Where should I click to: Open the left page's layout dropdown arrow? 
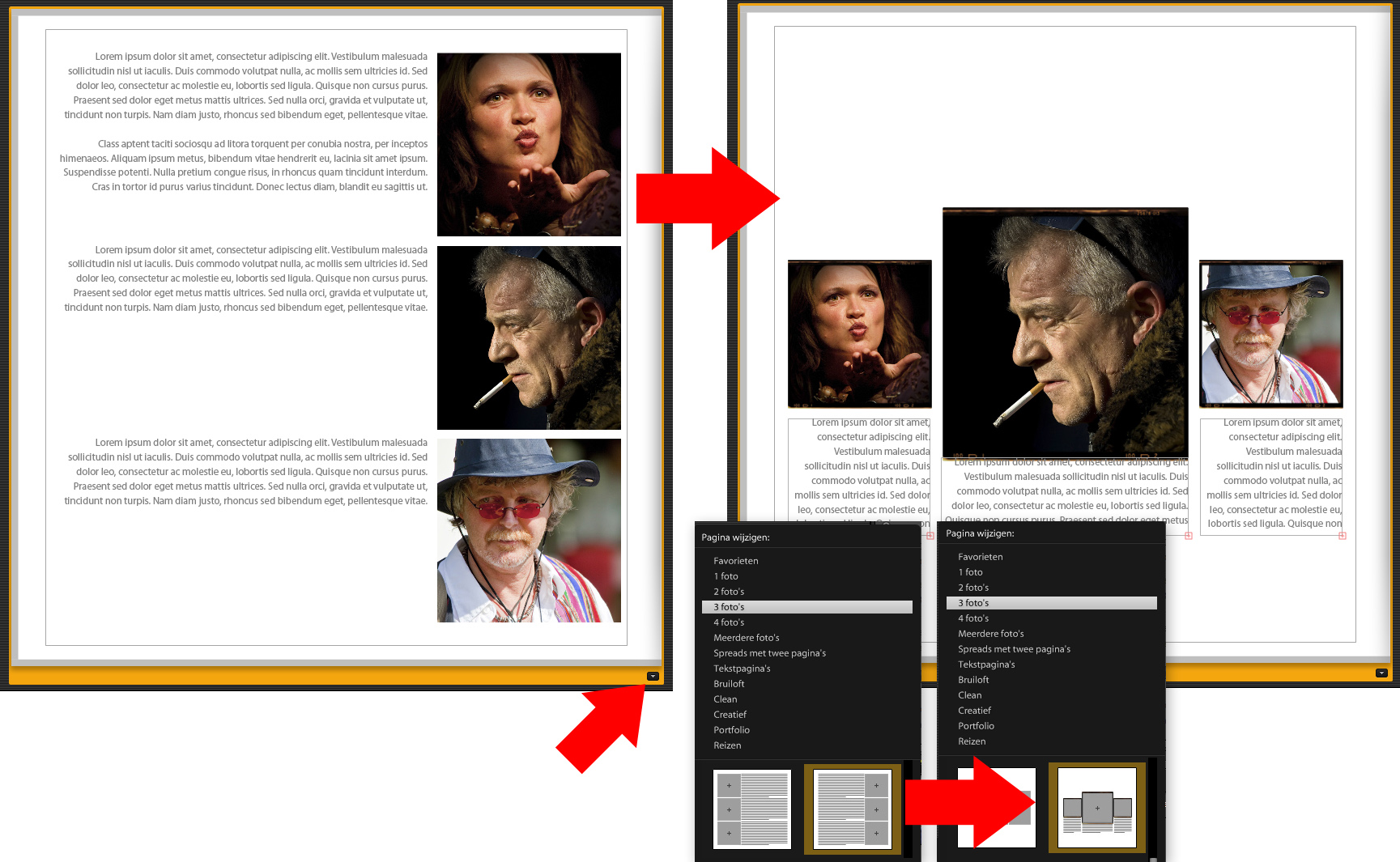click(653, 676)
